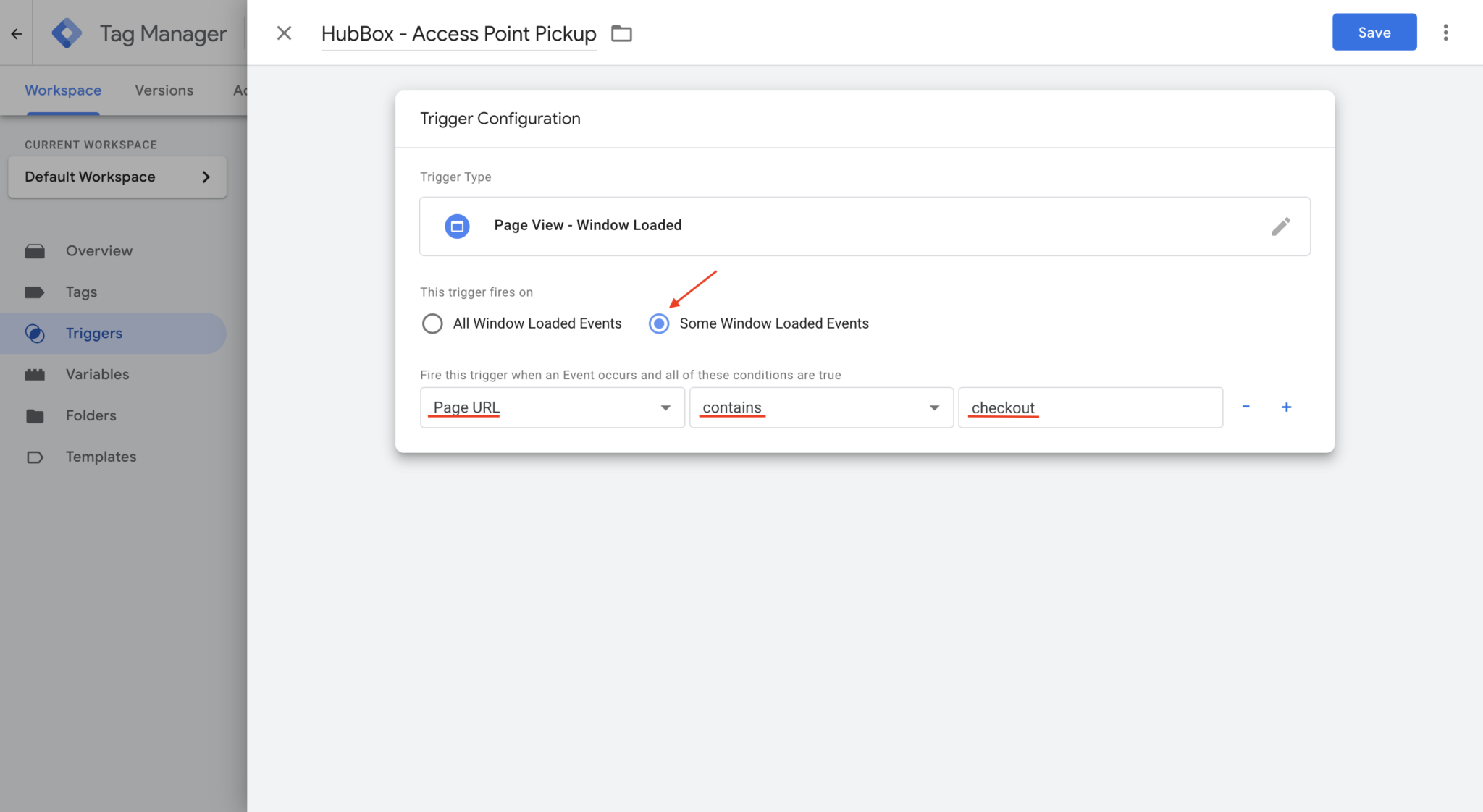Open the Page URL variable dropdown

pyautogui.click(x=553, y=407)
